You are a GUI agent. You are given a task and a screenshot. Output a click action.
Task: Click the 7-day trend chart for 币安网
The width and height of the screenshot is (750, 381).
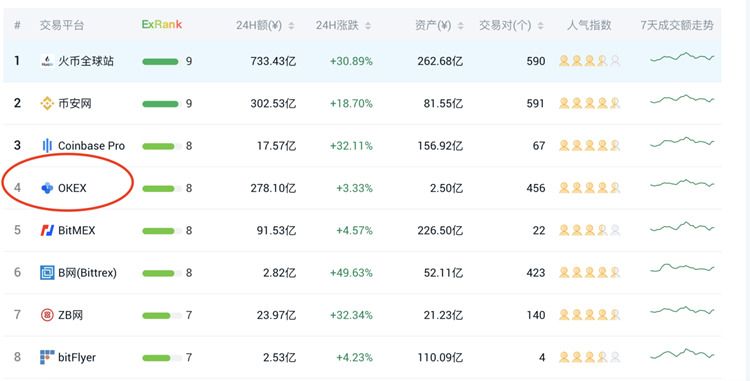coord(682,100)
